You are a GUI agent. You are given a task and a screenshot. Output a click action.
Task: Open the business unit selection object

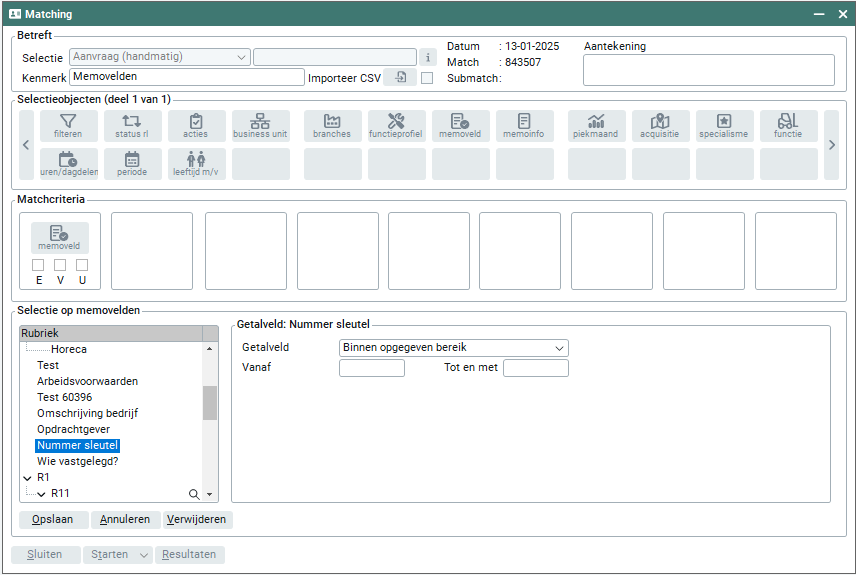[260, 126]
